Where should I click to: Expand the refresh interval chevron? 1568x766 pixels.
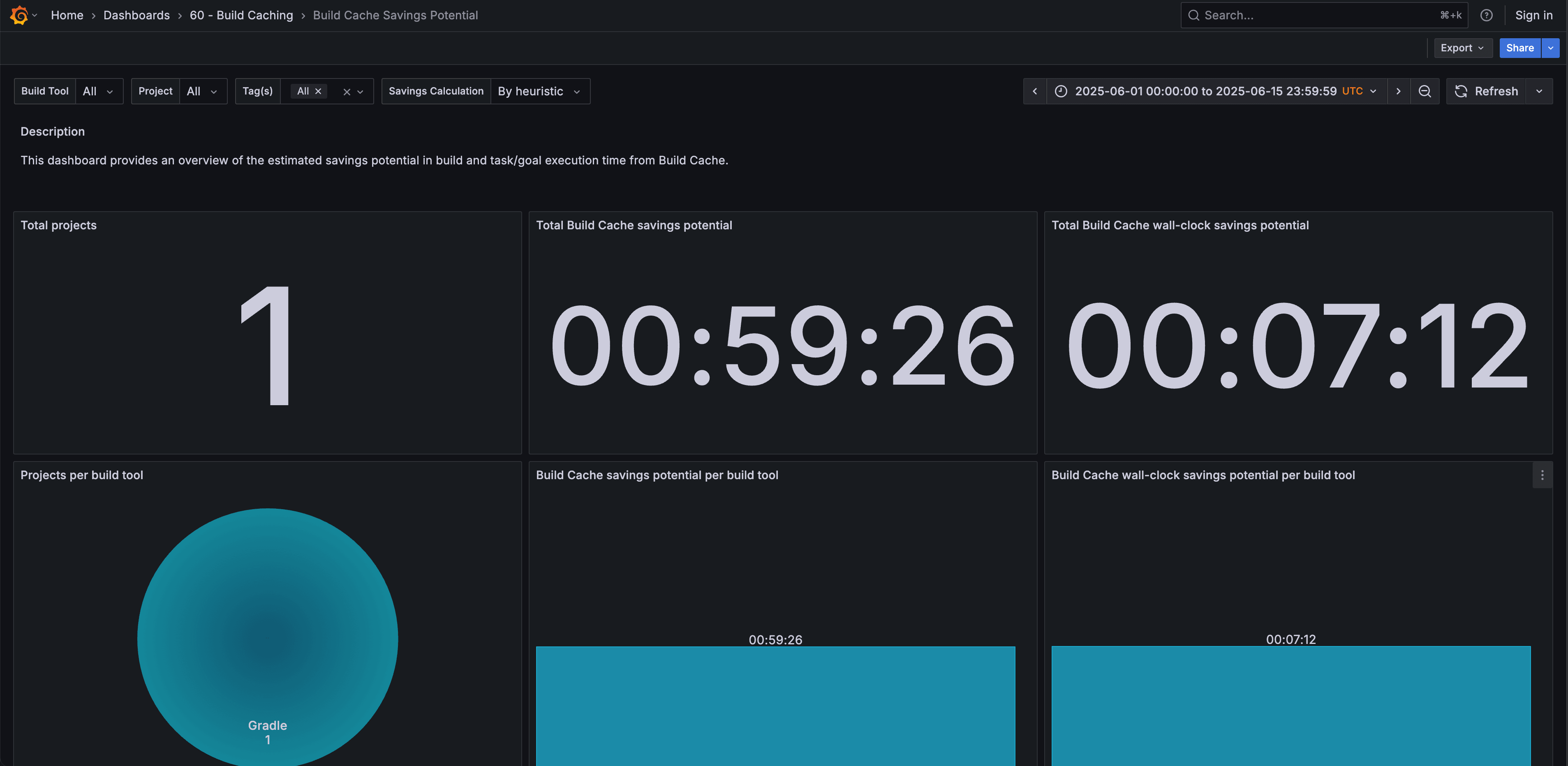pyautogui.click(x=1539, y=91)
